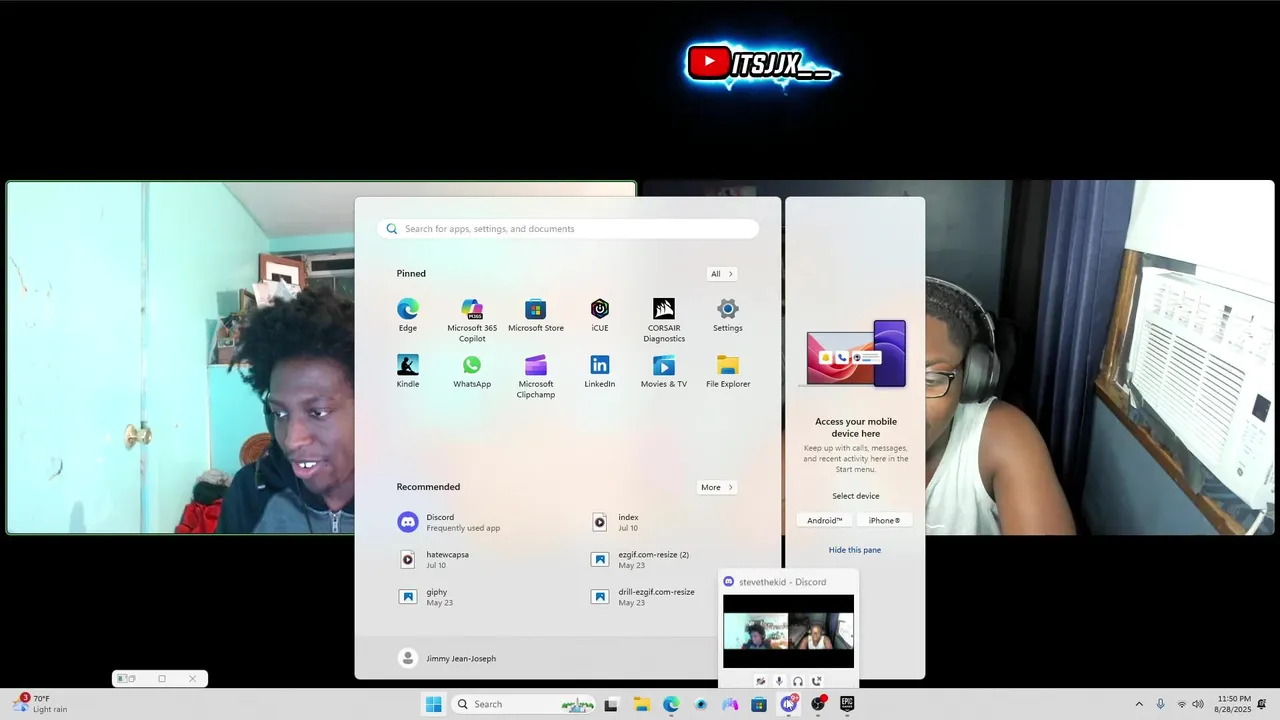The height and width of the screenshot is (720, 1280).
Task: Open the Edge pinned app
Action: coord(407,315)
